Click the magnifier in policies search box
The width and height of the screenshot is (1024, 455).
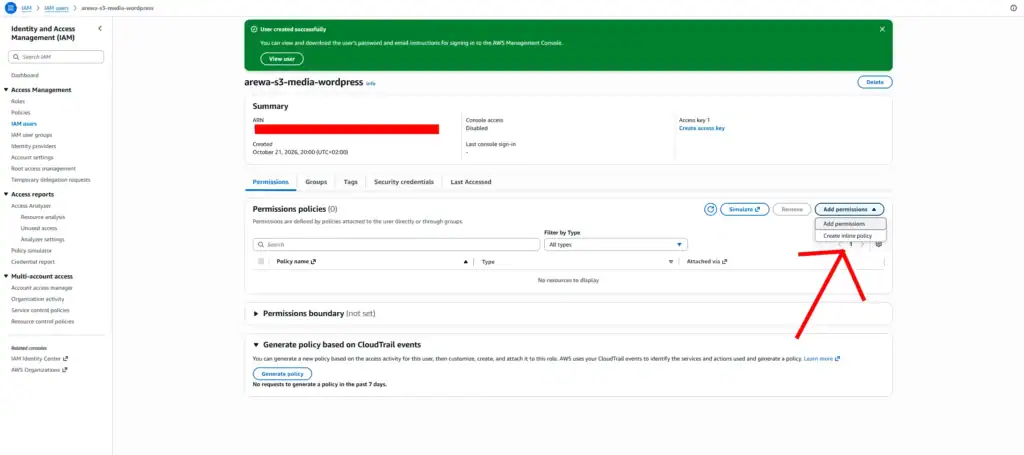point(261,245)
